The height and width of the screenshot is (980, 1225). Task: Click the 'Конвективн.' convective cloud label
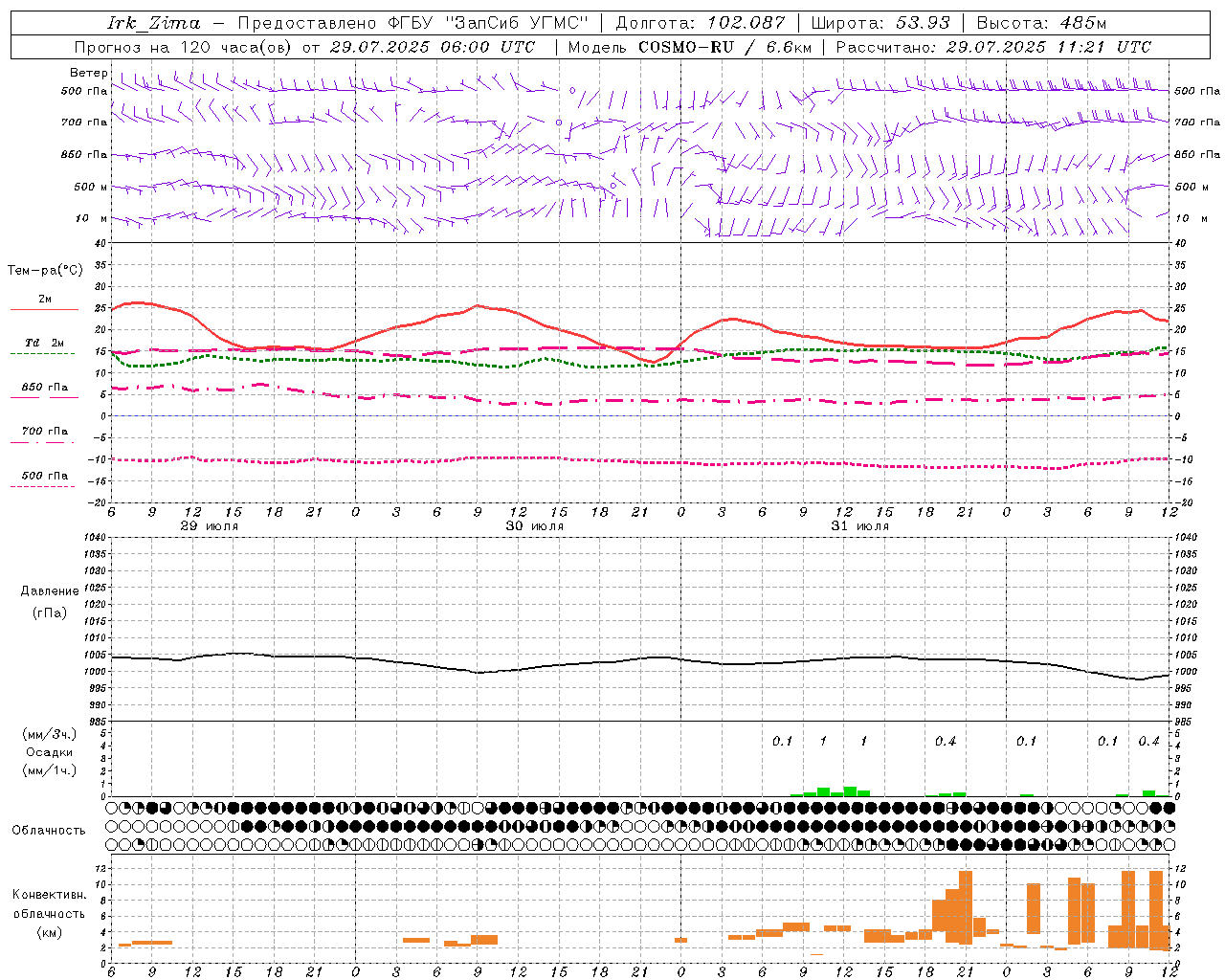click(49, 895)
